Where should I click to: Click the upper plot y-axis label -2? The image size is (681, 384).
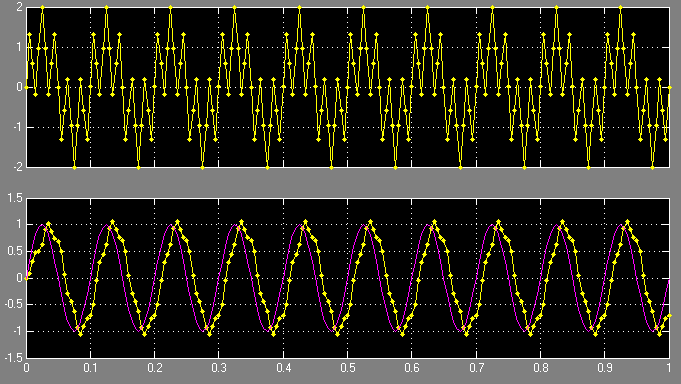tap(17, 167)
